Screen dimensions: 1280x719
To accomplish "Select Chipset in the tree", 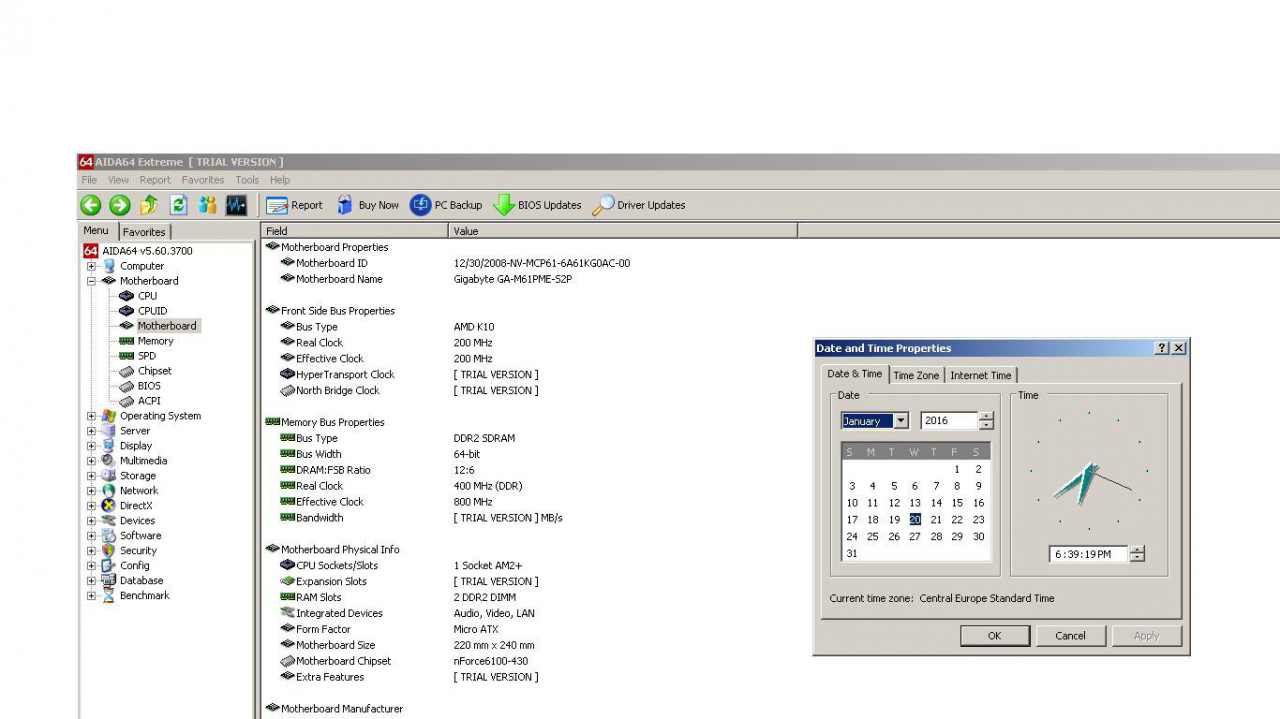I will 155,371.
